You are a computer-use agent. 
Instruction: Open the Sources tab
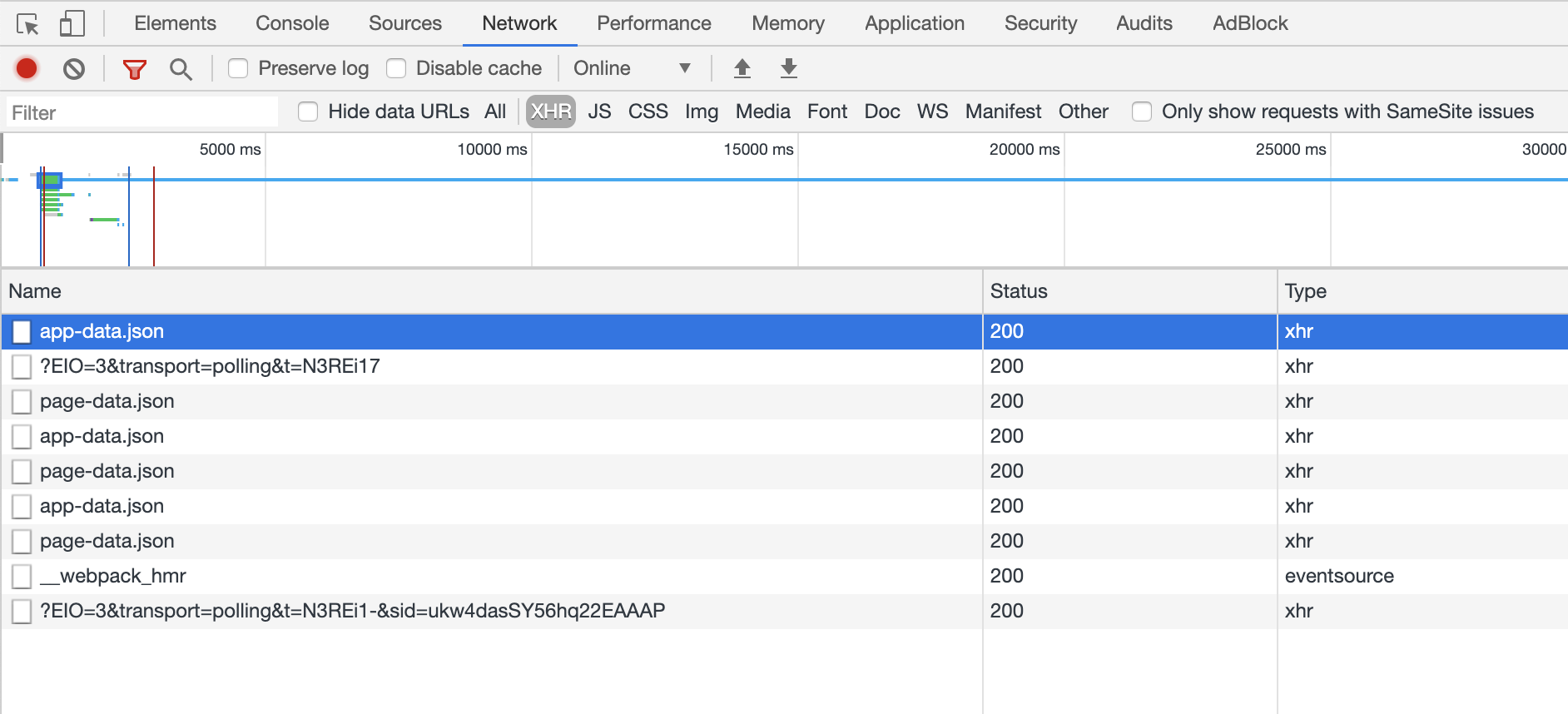405,23
